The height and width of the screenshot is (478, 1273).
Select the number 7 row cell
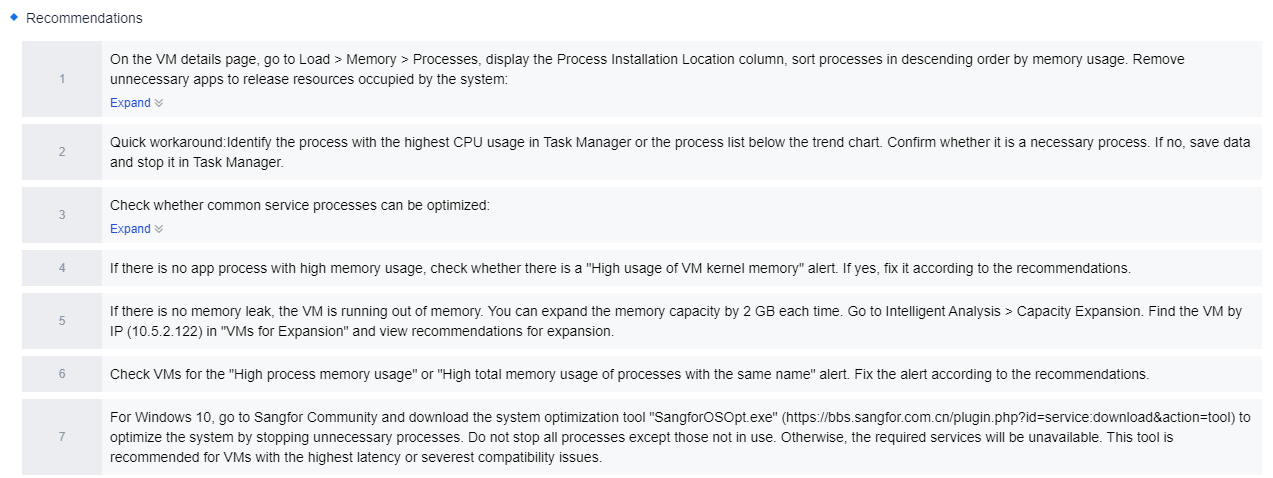62,437
